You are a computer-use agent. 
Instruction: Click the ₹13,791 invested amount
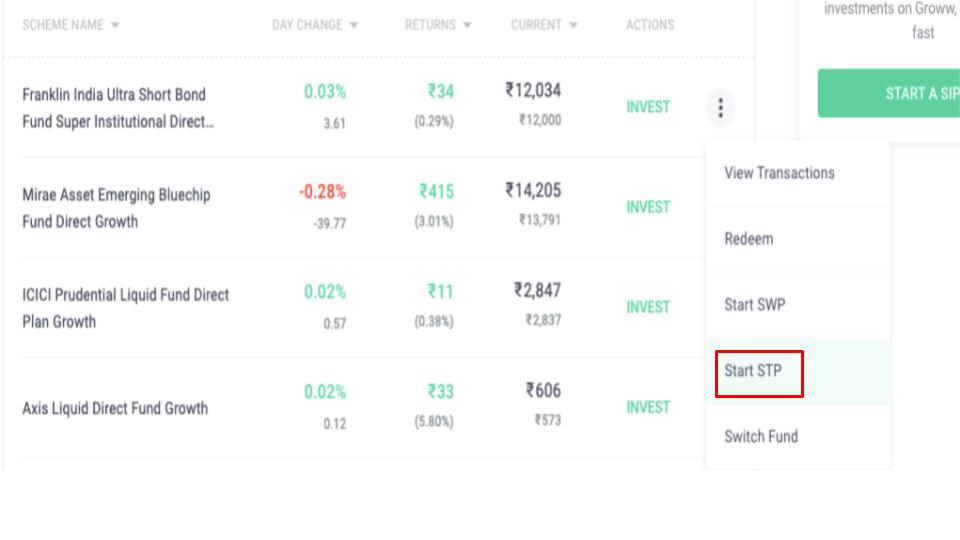(x=540, y=220)
